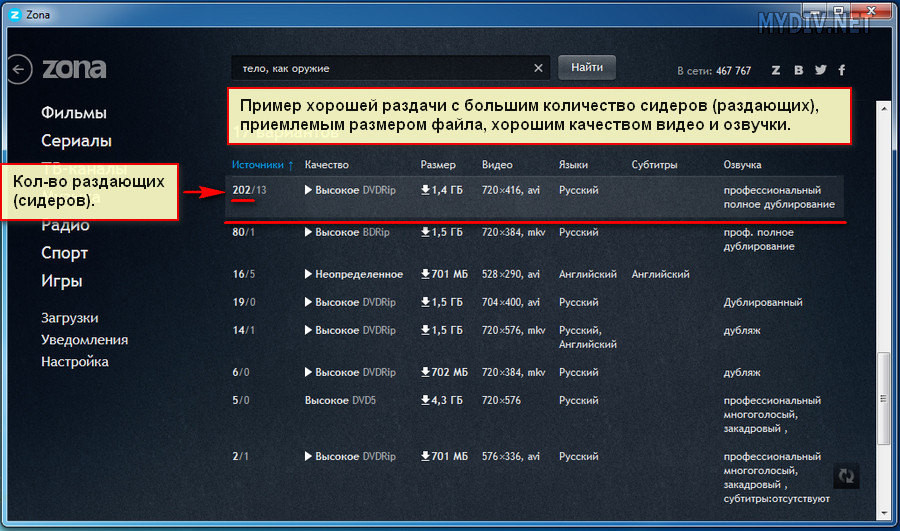Open the Фильмы section
The width and height of the screenshot is (900, 531).
73,113
